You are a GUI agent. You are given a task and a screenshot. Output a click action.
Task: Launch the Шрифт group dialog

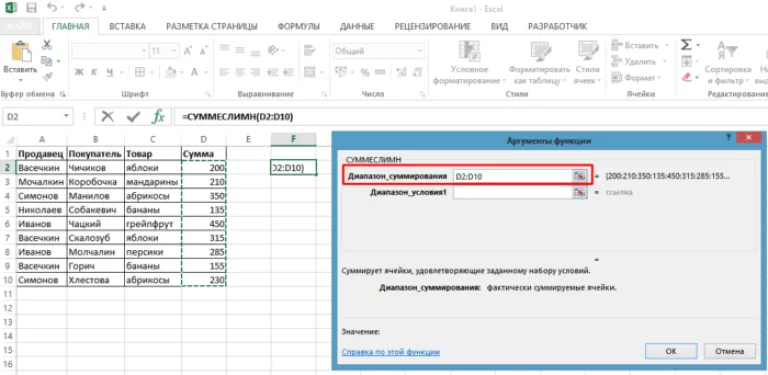208,94
